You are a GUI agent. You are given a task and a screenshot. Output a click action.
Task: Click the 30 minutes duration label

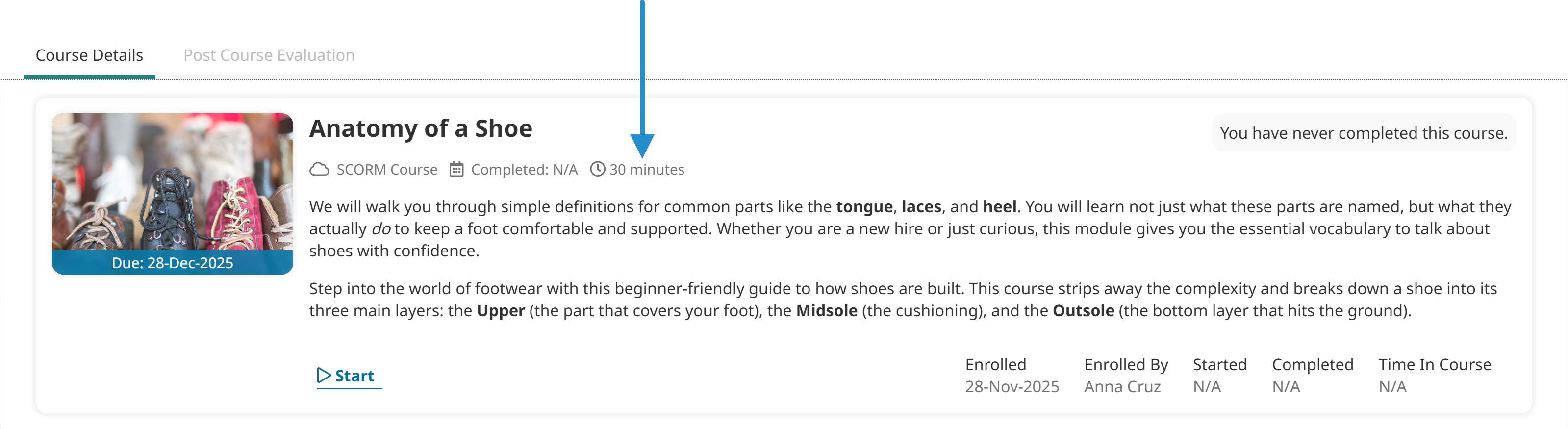646,169
